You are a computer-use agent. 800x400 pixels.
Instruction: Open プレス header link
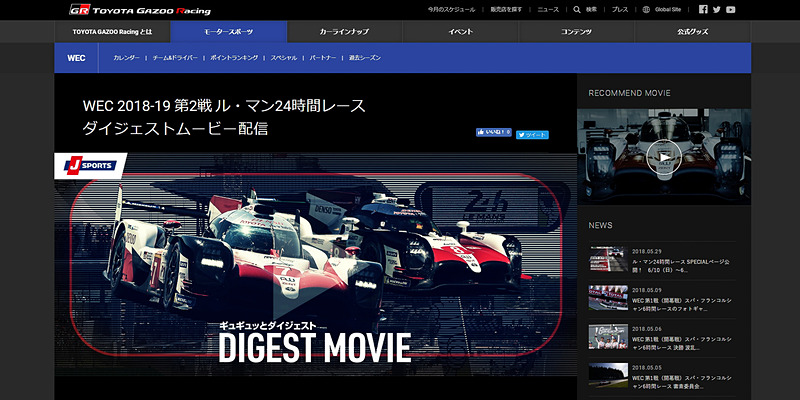tap(620, 10)
